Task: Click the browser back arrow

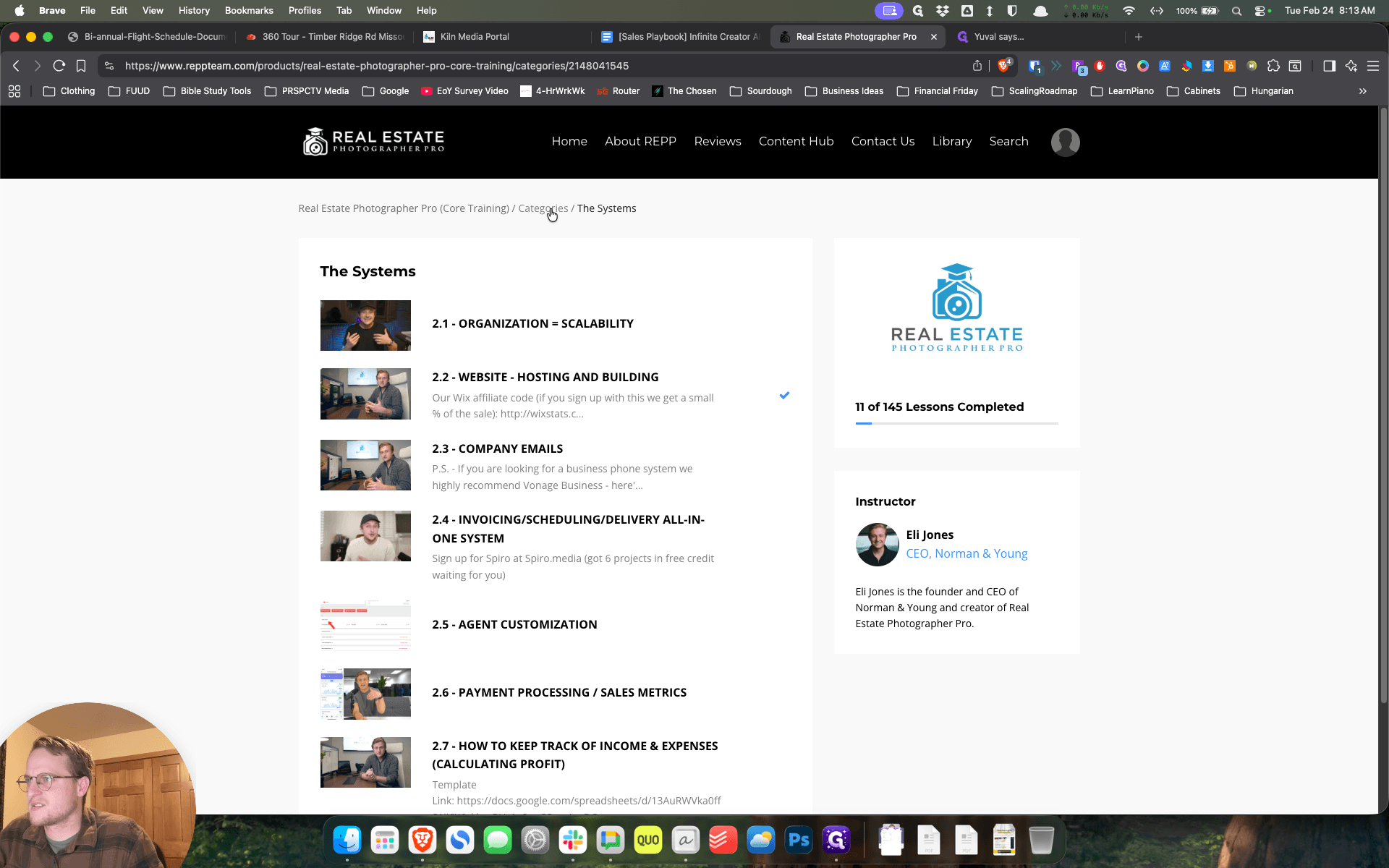Action: click(x=16, y=66)
